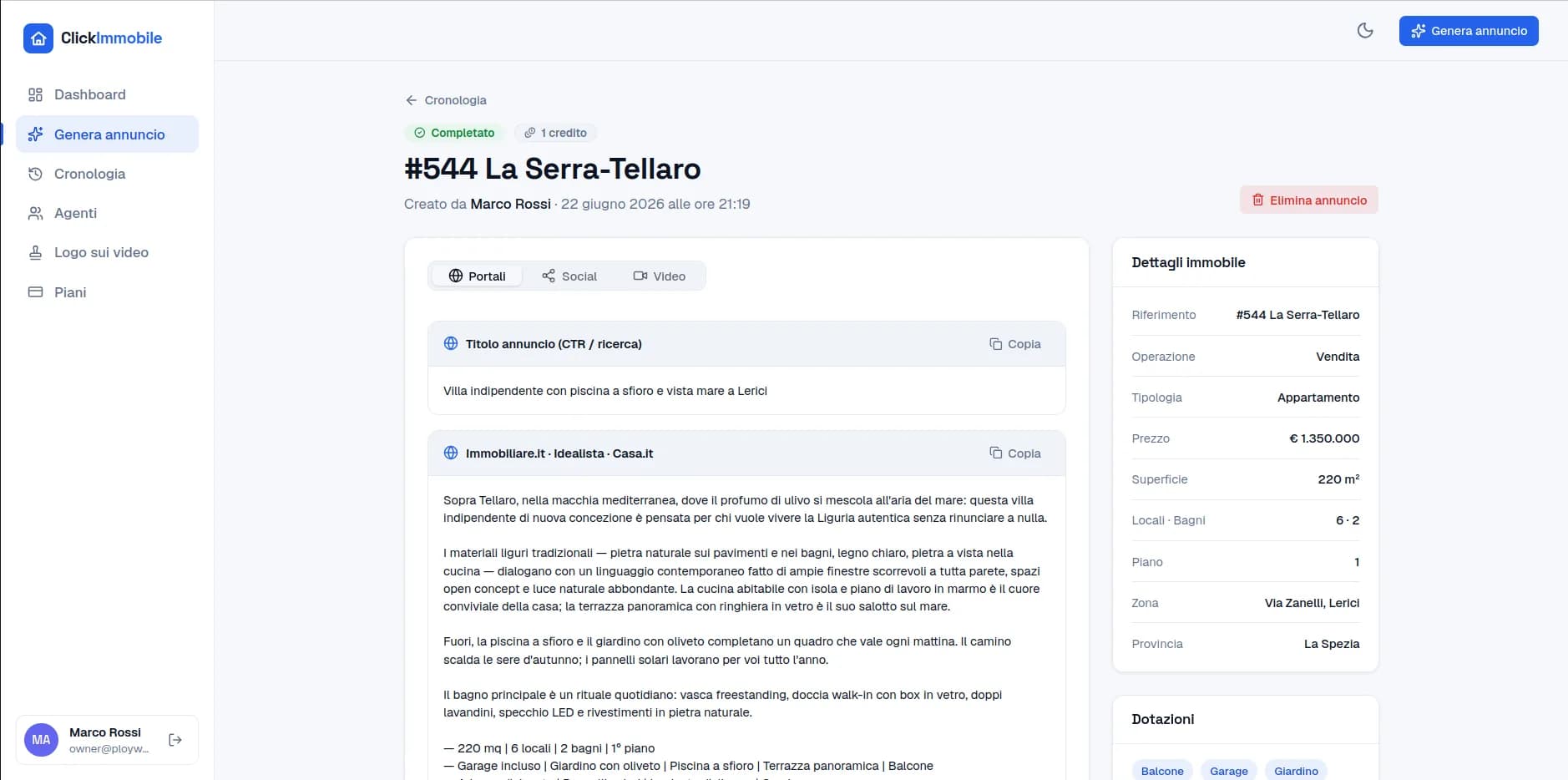Click the generated title text about Villa indipendente
1568x780 pixels.
(605, 391)
